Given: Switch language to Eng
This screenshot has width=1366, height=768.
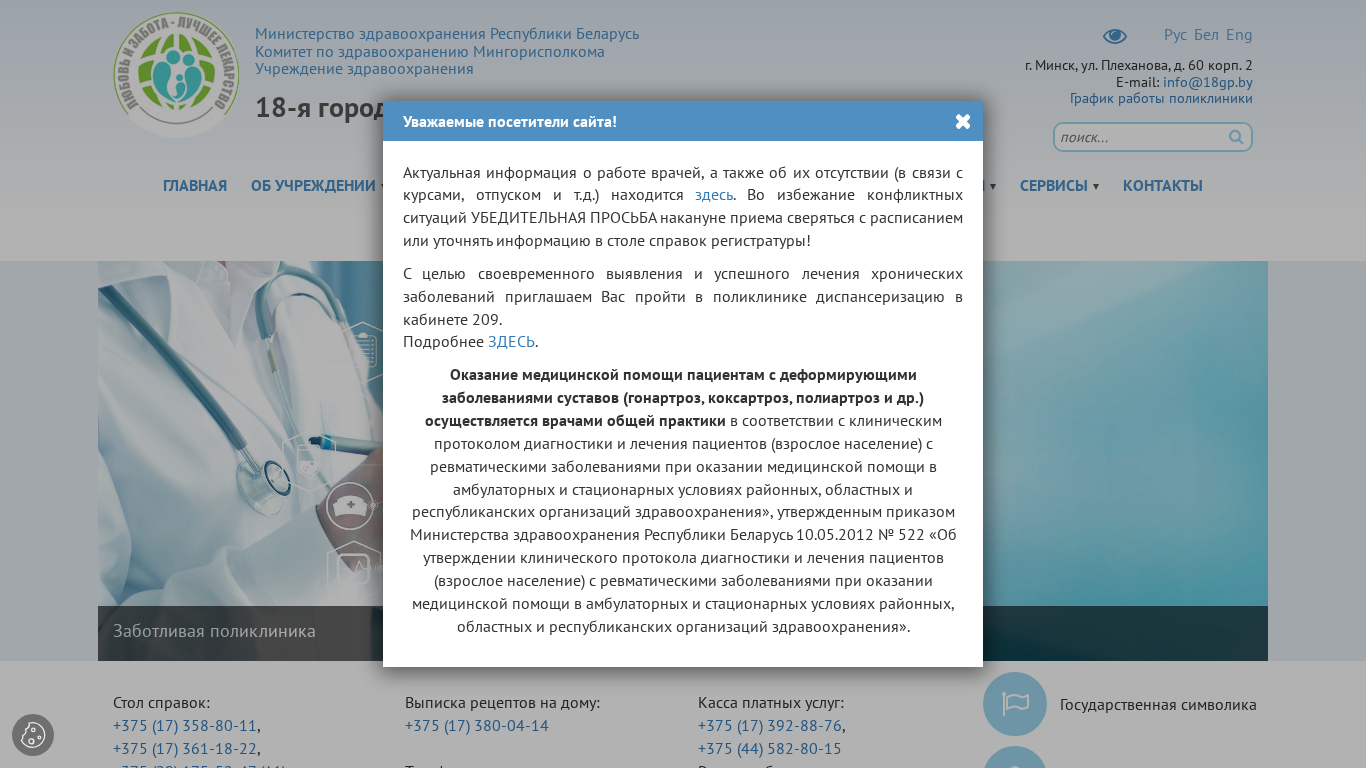Looking at the screenshot, I should (x=1239, y=35).
